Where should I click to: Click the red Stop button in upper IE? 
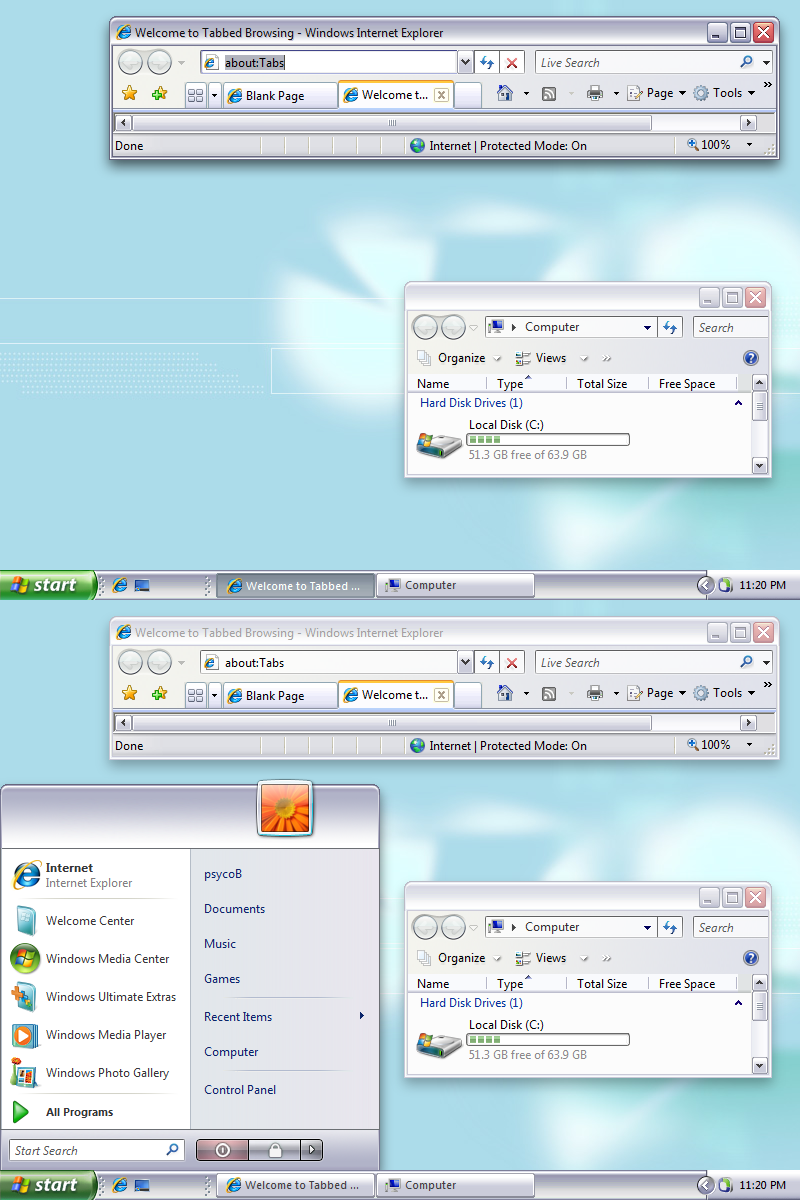(x=512, y=63)
